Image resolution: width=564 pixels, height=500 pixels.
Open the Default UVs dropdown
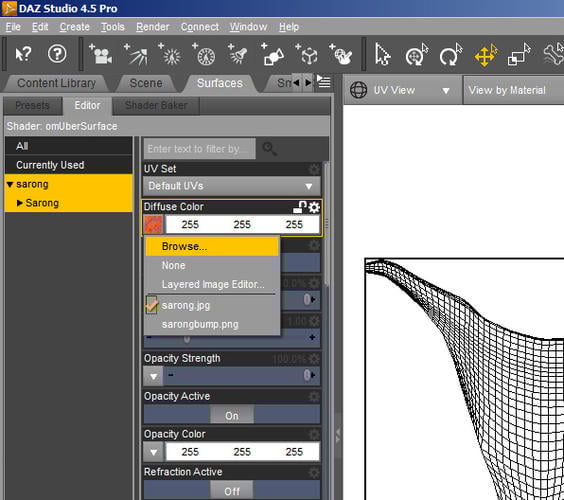click(x=232, y=186)
